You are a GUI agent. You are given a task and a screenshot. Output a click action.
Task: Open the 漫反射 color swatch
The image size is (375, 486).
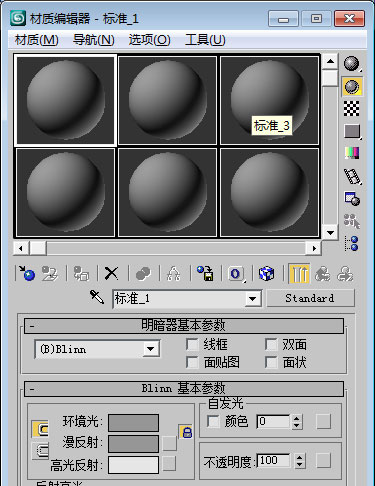point(133,444)
